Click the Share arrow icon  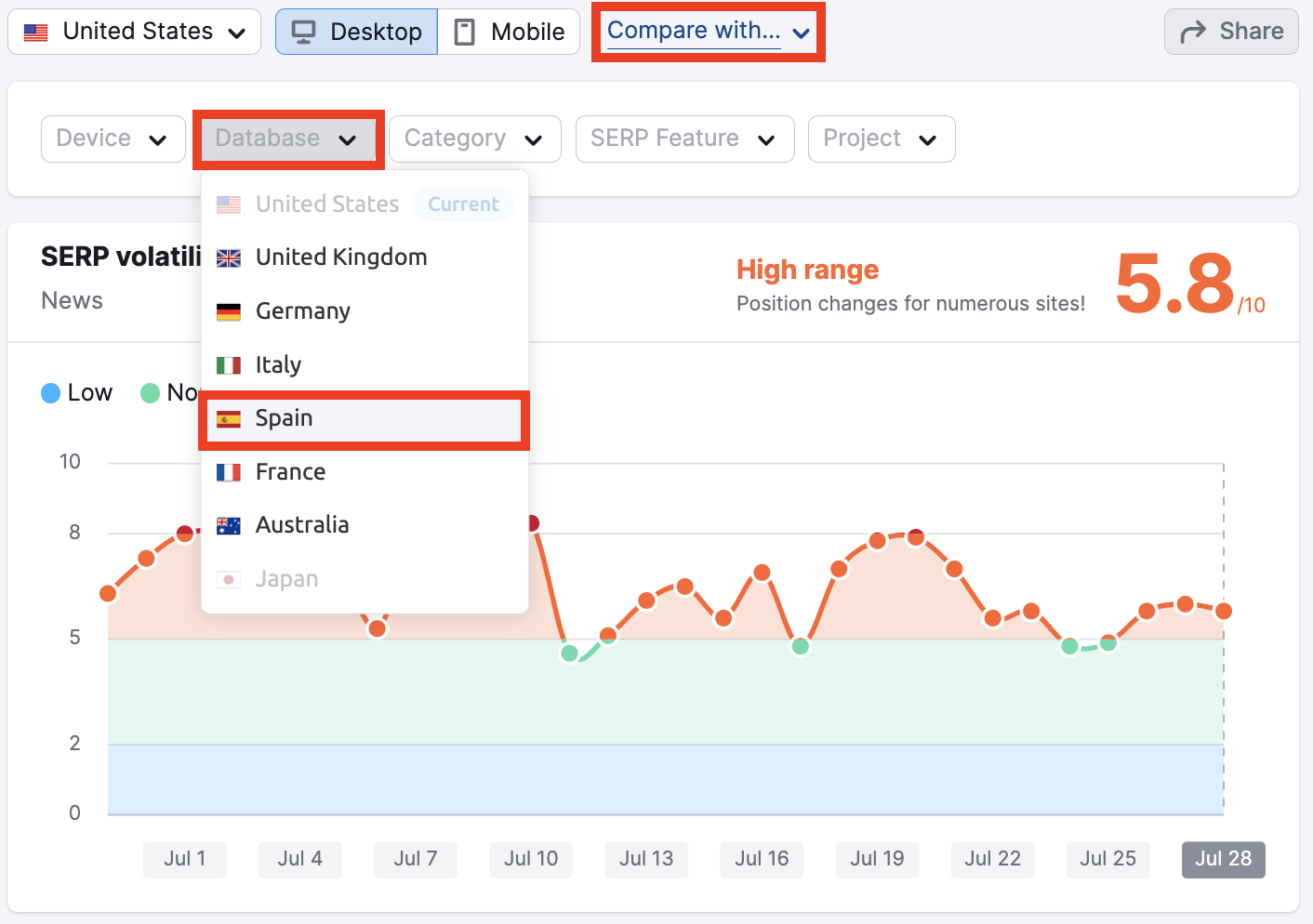point(1192,33)
